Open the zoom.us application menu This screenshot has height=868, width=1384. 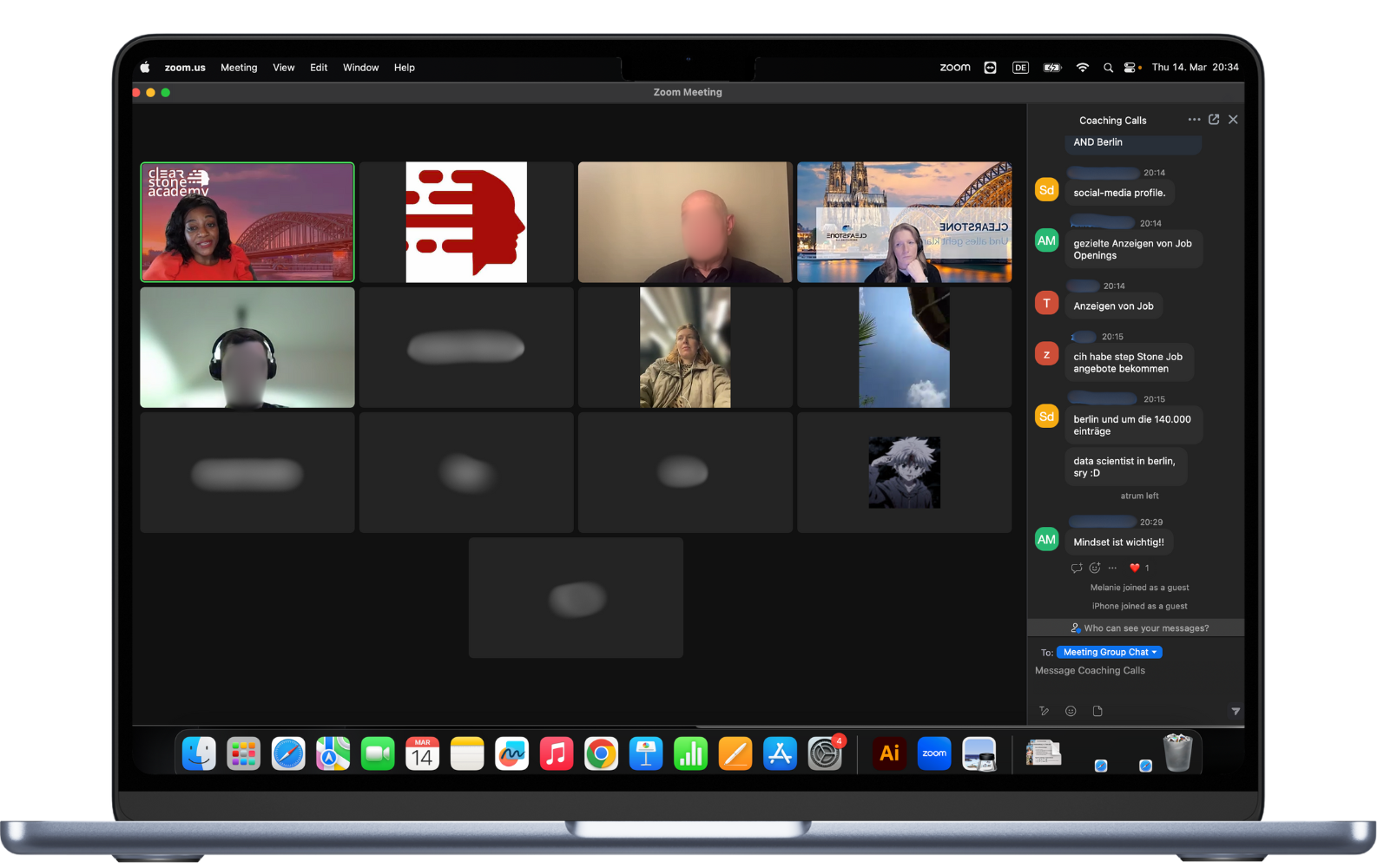(185, 68)
